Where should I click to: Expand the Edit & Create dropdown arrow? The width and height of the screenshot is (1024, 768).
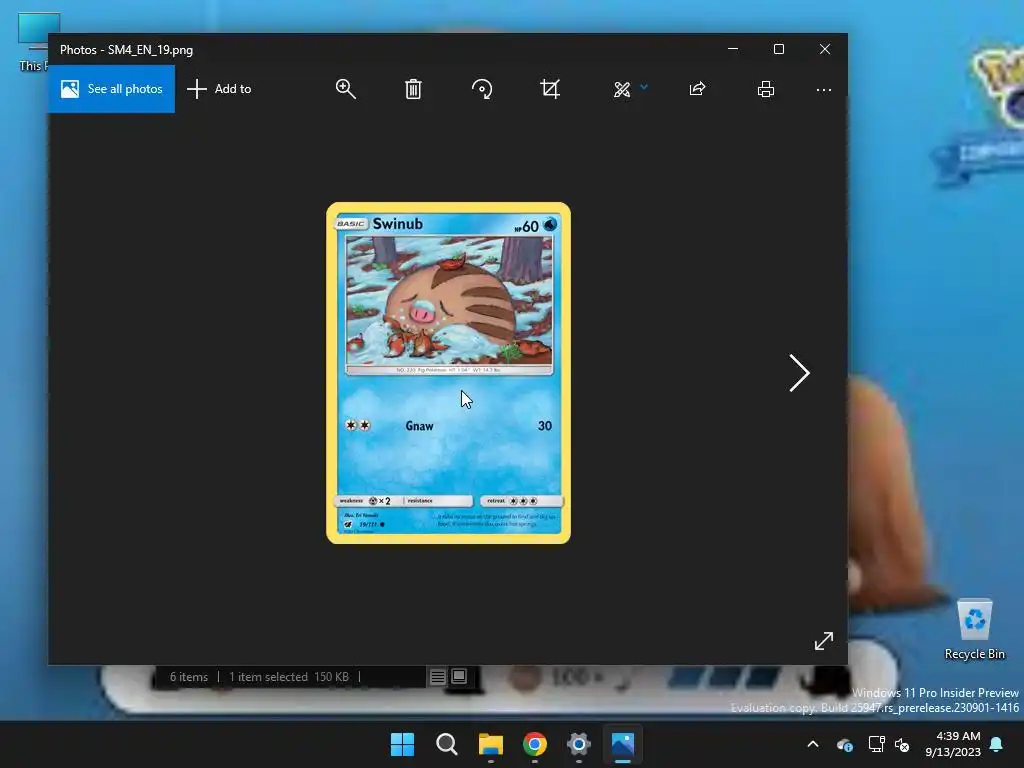pos(644,87)
